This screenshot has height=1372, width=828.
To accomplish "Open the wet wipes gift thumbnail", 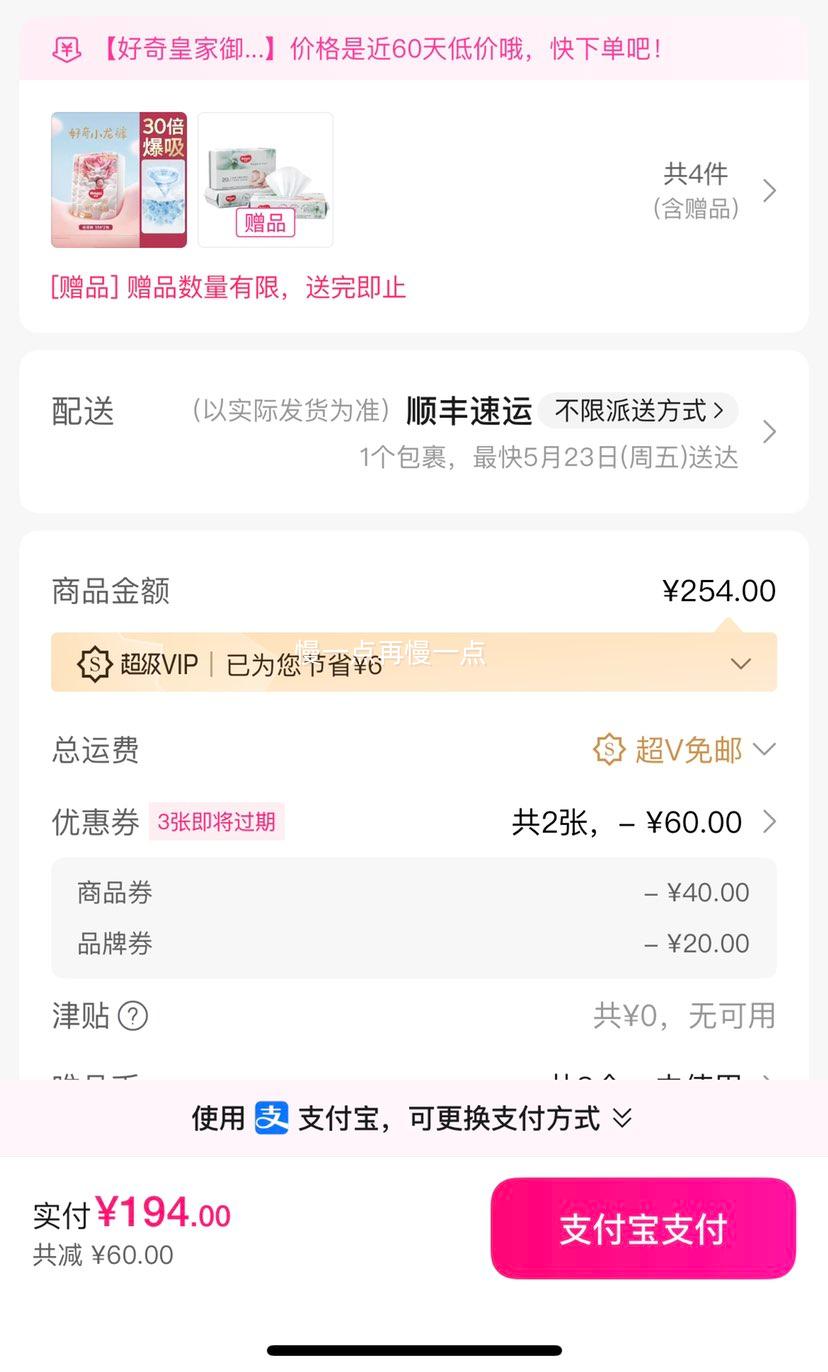I will click(265, 180).
